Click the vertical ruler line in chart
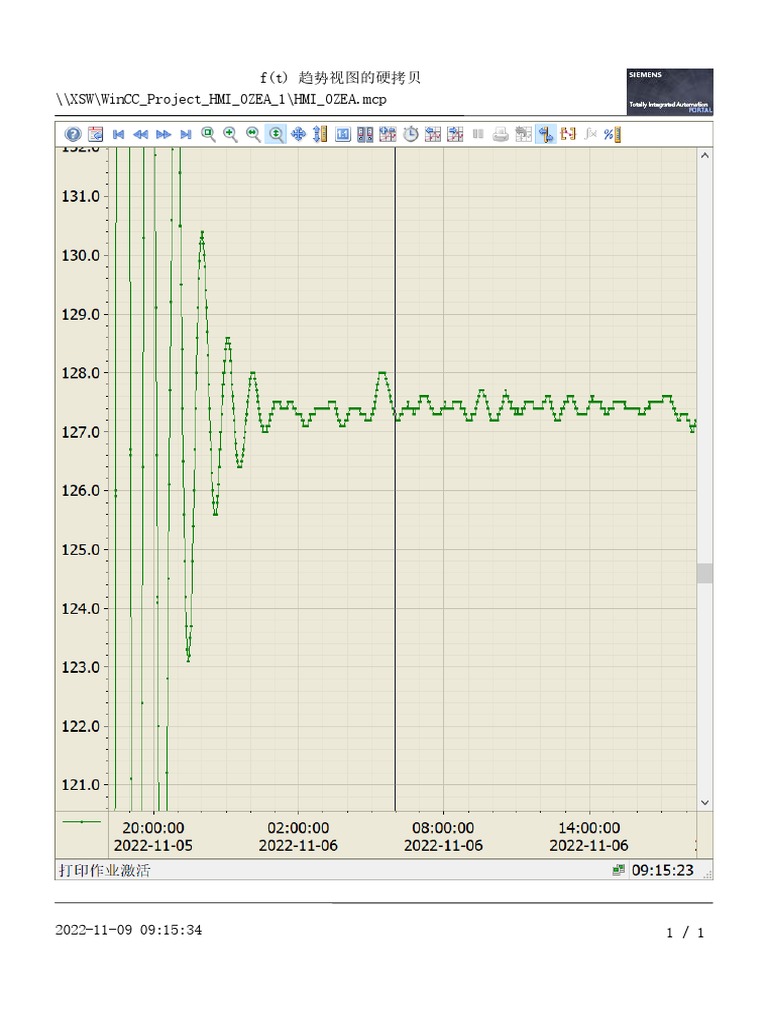The height and width of the screenshot is (1024, 768). tap(395, 479)
